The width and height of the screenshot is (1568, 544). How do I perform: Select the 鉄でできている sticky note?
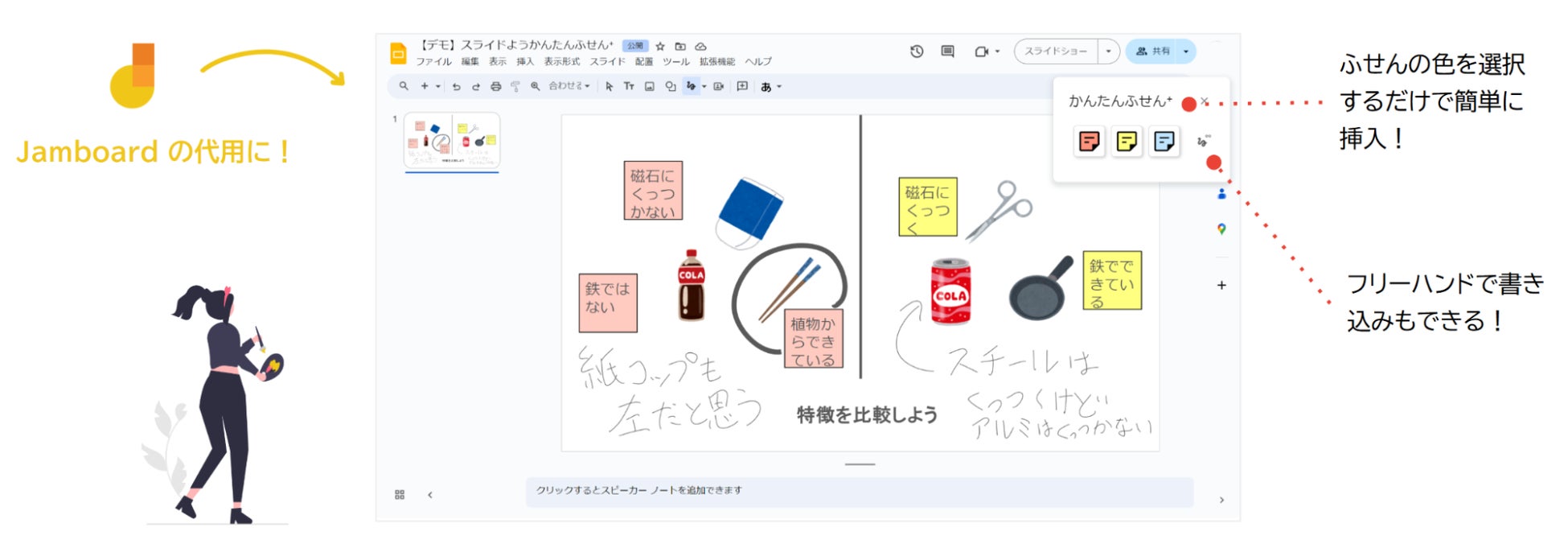(1112, 281)
